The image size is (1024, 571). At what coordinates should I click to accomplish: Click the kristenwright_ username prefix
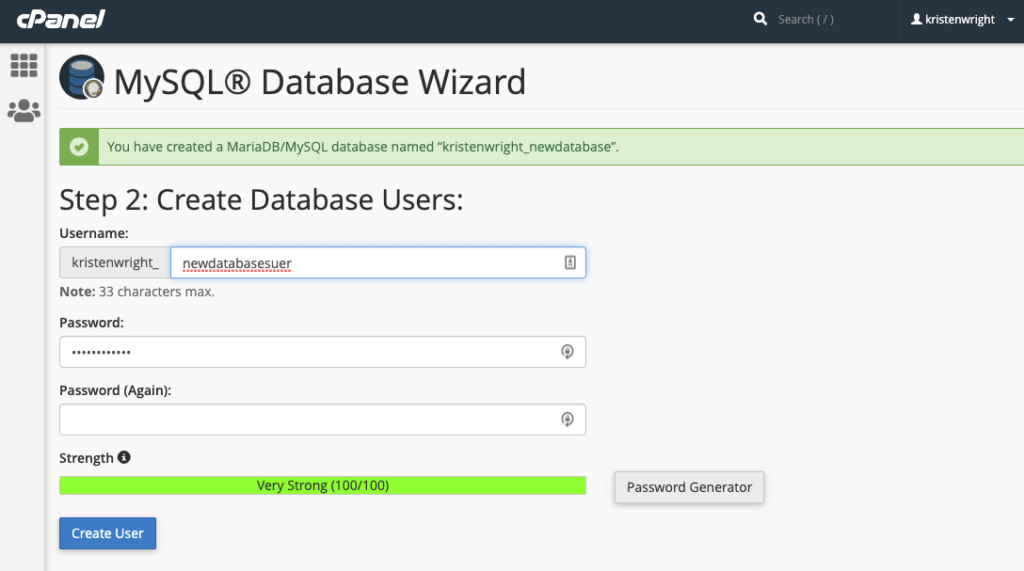115,263
